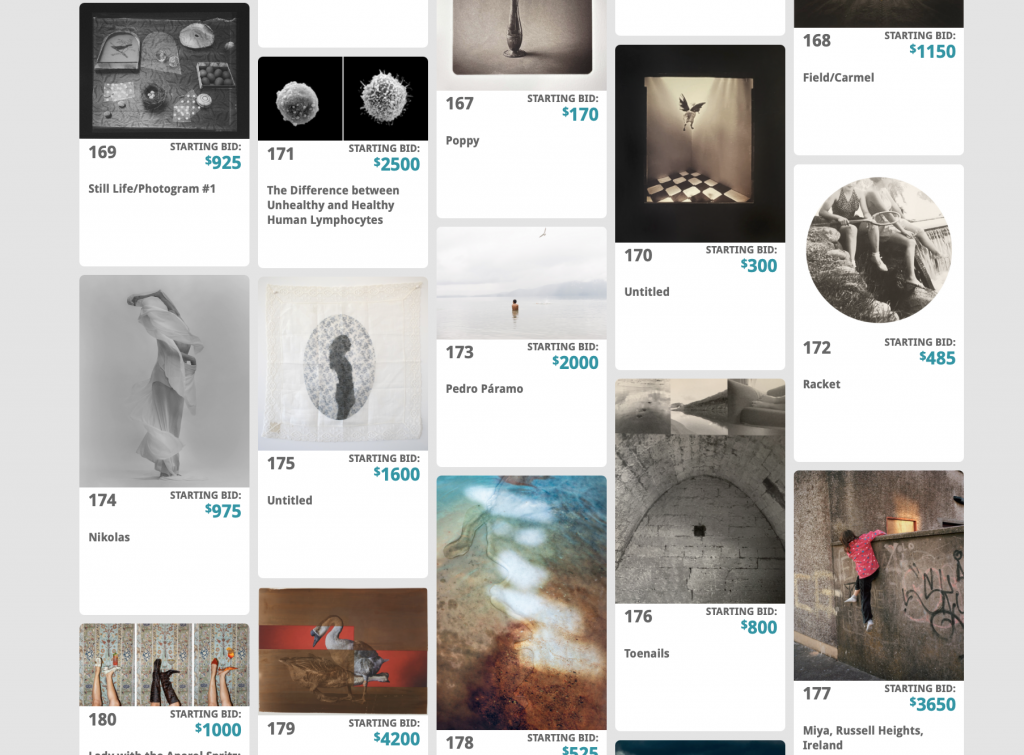Open lot 175 Untitled quilt silhouette image
1024x755 pixels.
point(343,364)
